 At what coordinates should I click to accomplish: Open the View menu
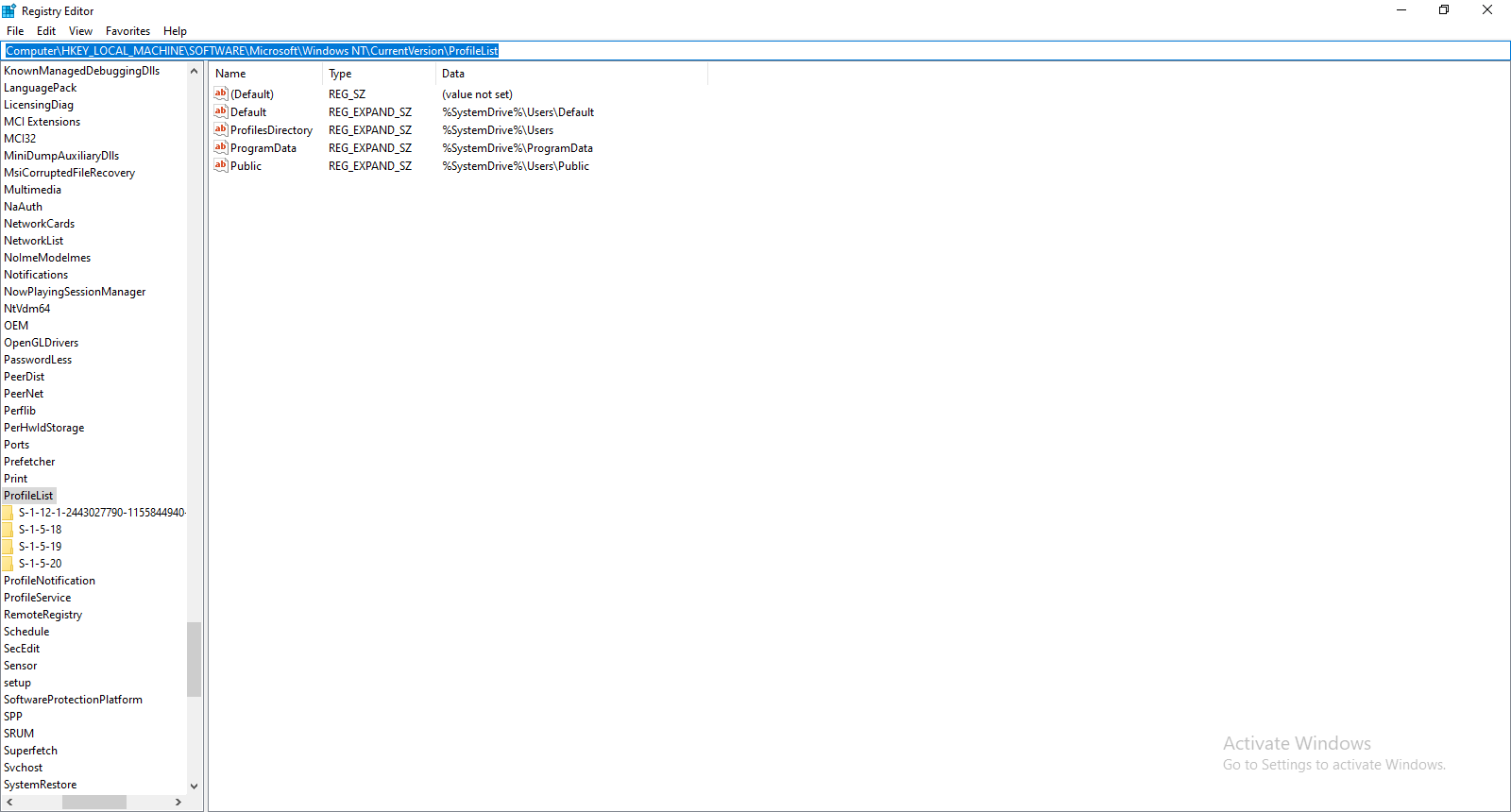pyautogui.click(x=80, y=31)
